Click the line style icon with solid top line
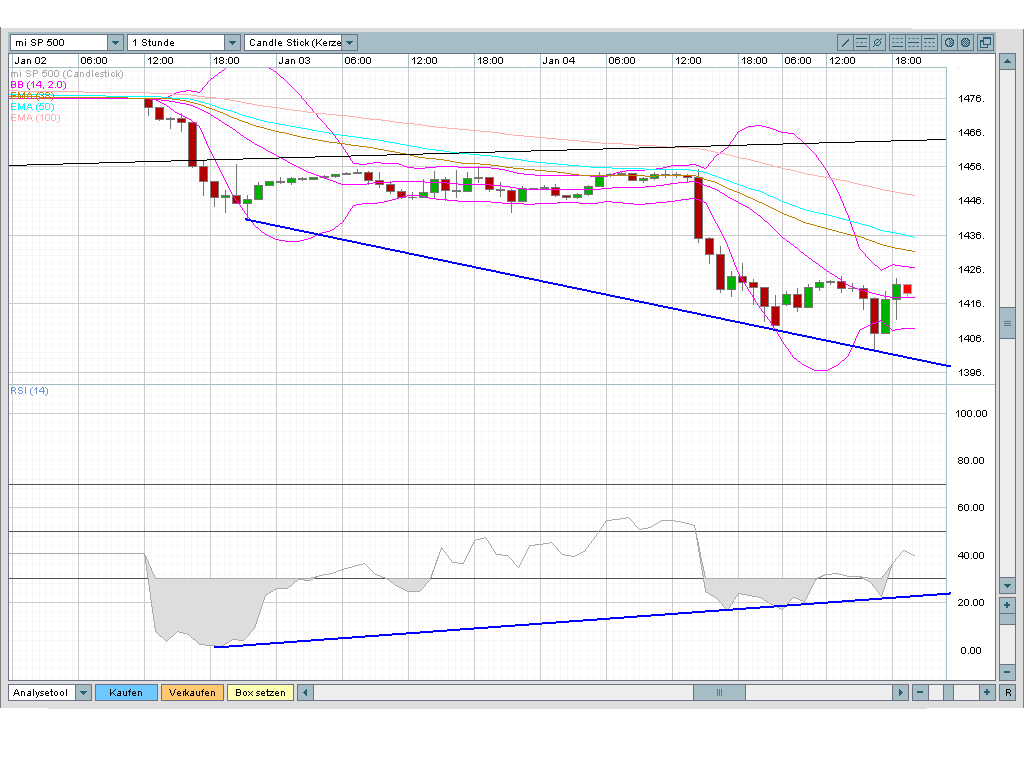This screenshot has height=768, width=1024. tap(929, 42)
